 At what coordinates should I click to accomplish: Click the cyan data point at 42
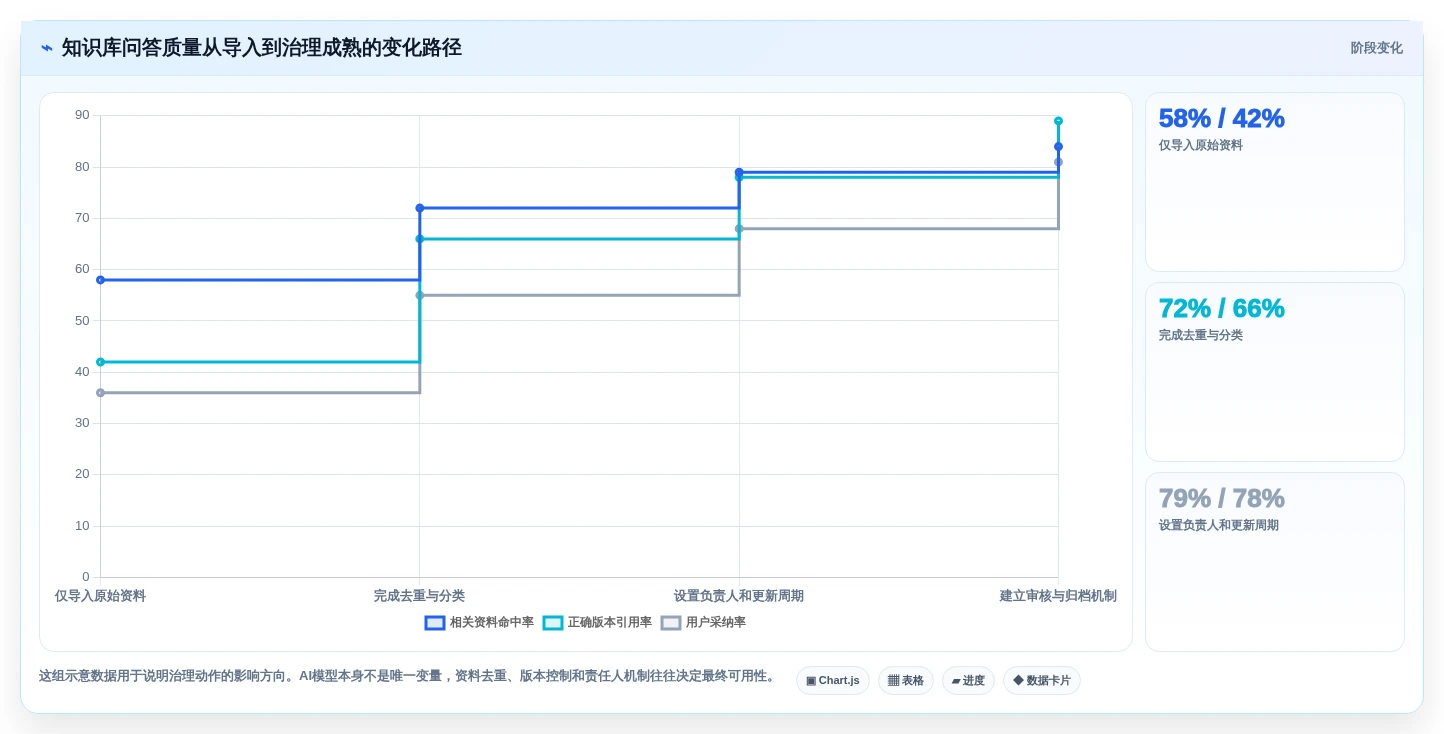100,362
